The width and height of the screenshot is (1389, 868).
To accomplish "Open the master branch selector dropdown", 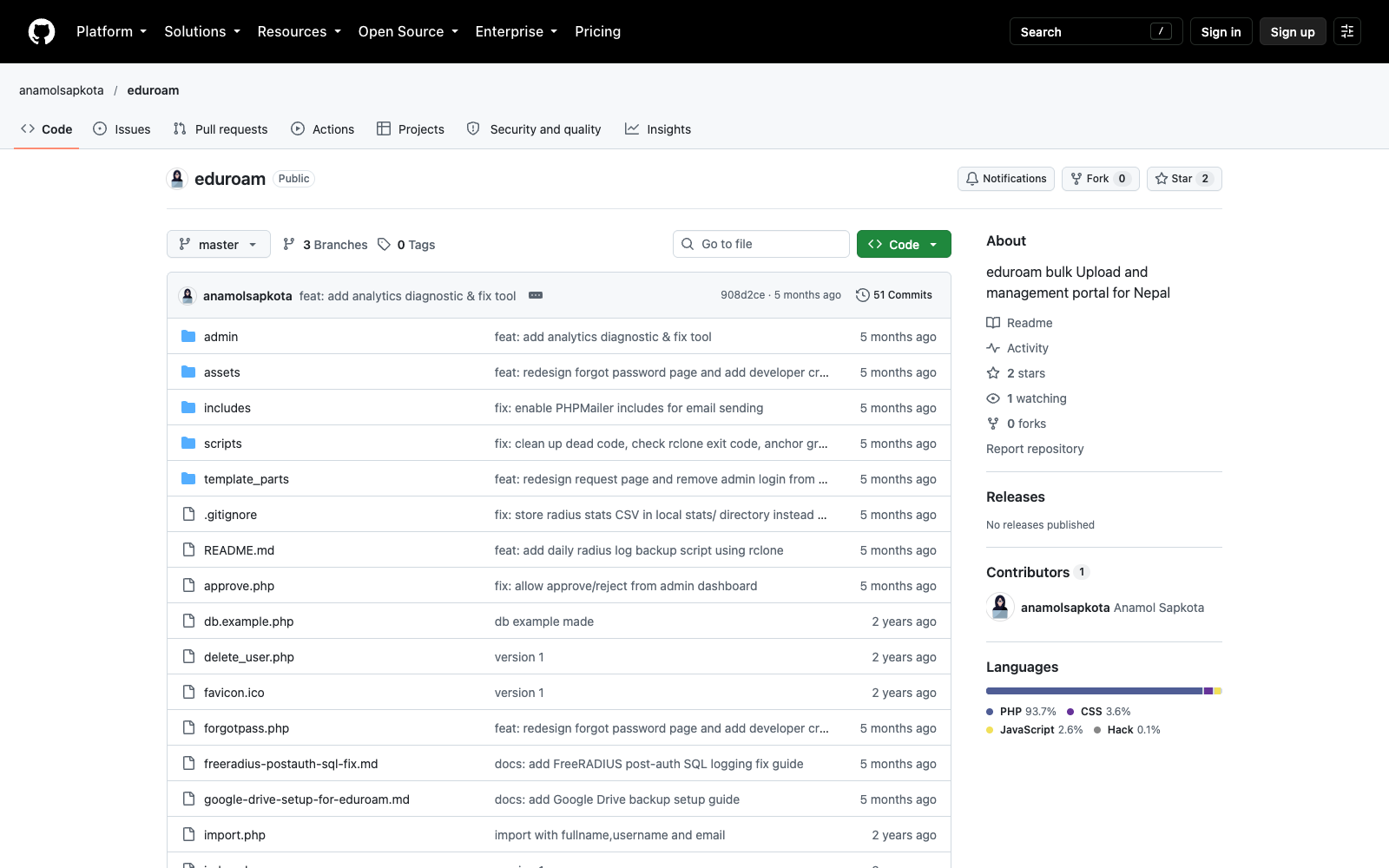I will coord(219,244).
